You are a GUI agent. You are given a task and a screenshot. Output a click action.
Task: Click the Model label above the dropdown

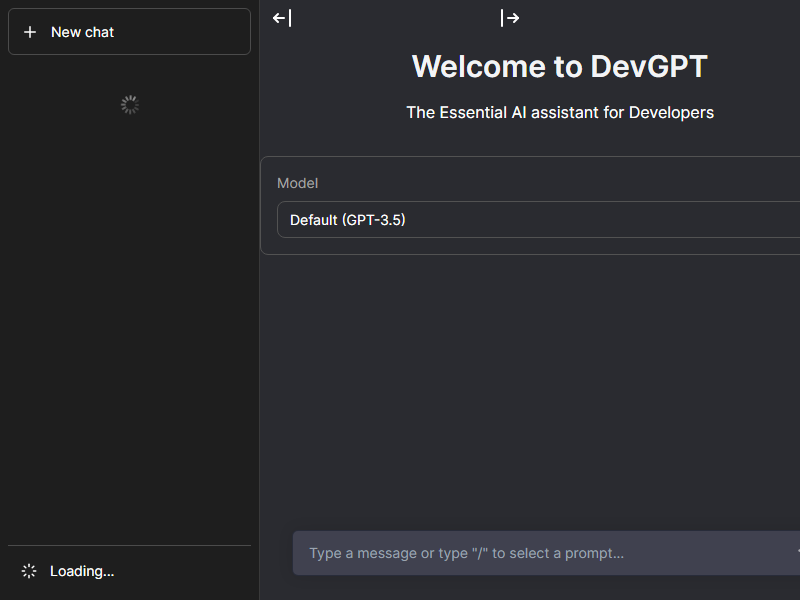click(x=297, y=183)
